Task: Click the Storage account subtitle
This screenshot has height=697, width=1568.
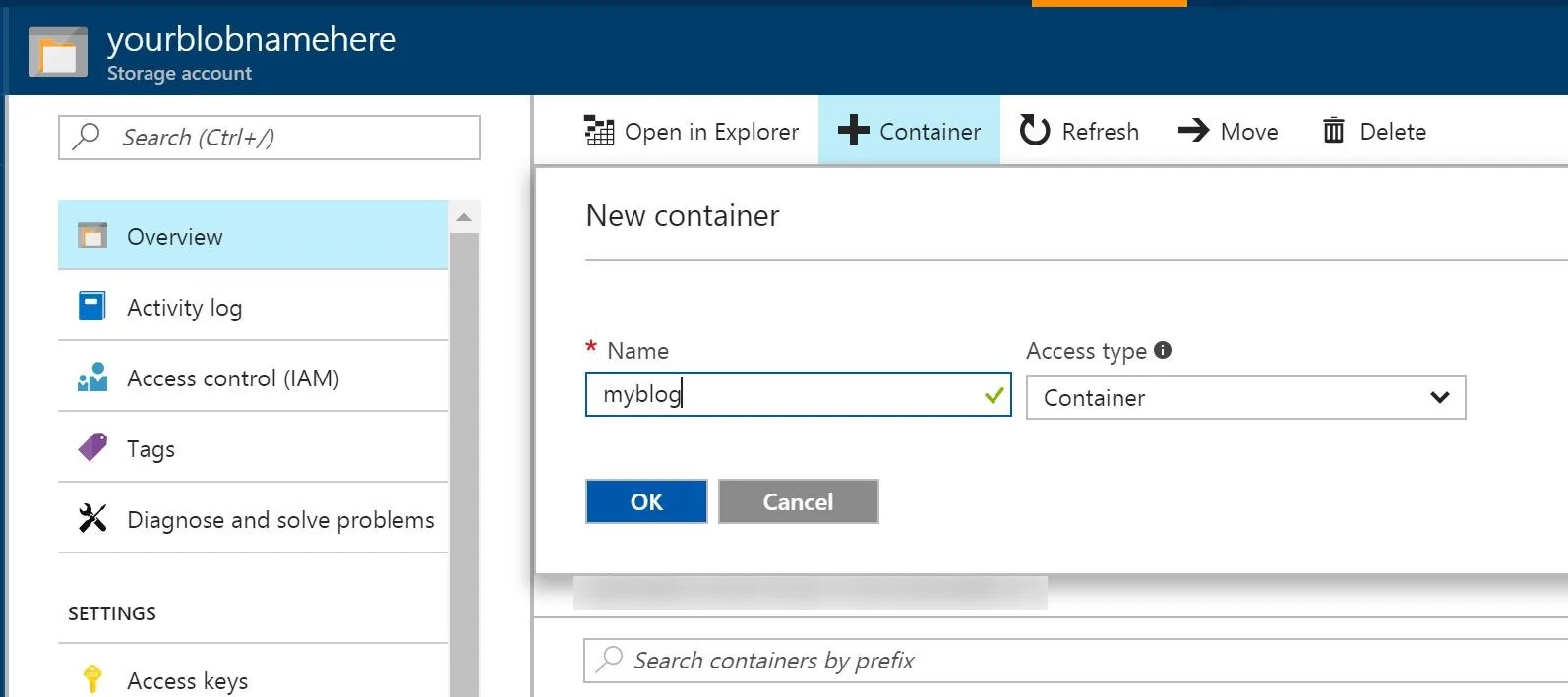Action: [x=179, y=73]
